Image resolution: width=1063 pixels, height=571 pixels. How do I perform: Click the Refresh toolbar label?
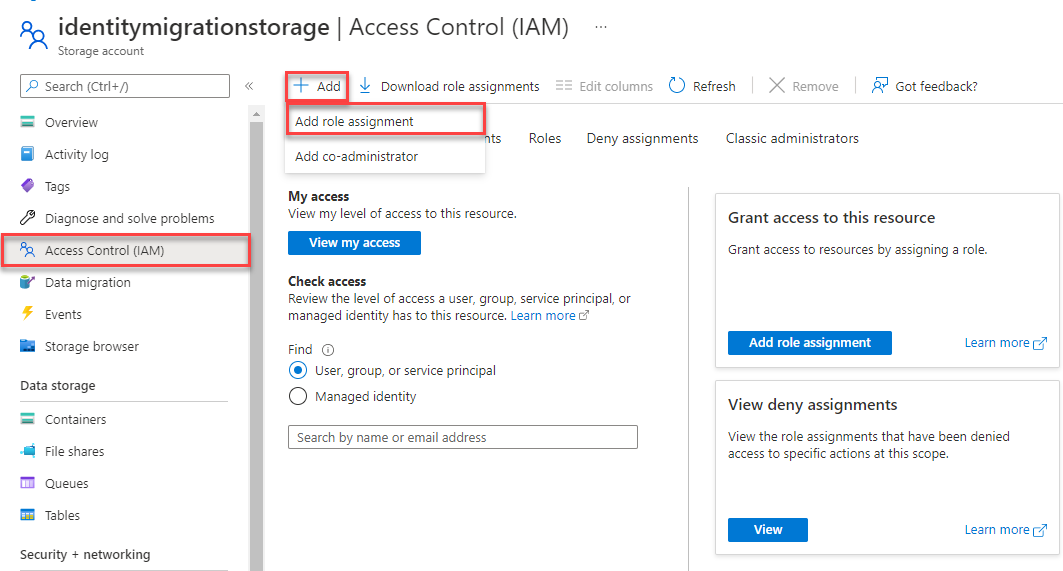pos(714,86)
